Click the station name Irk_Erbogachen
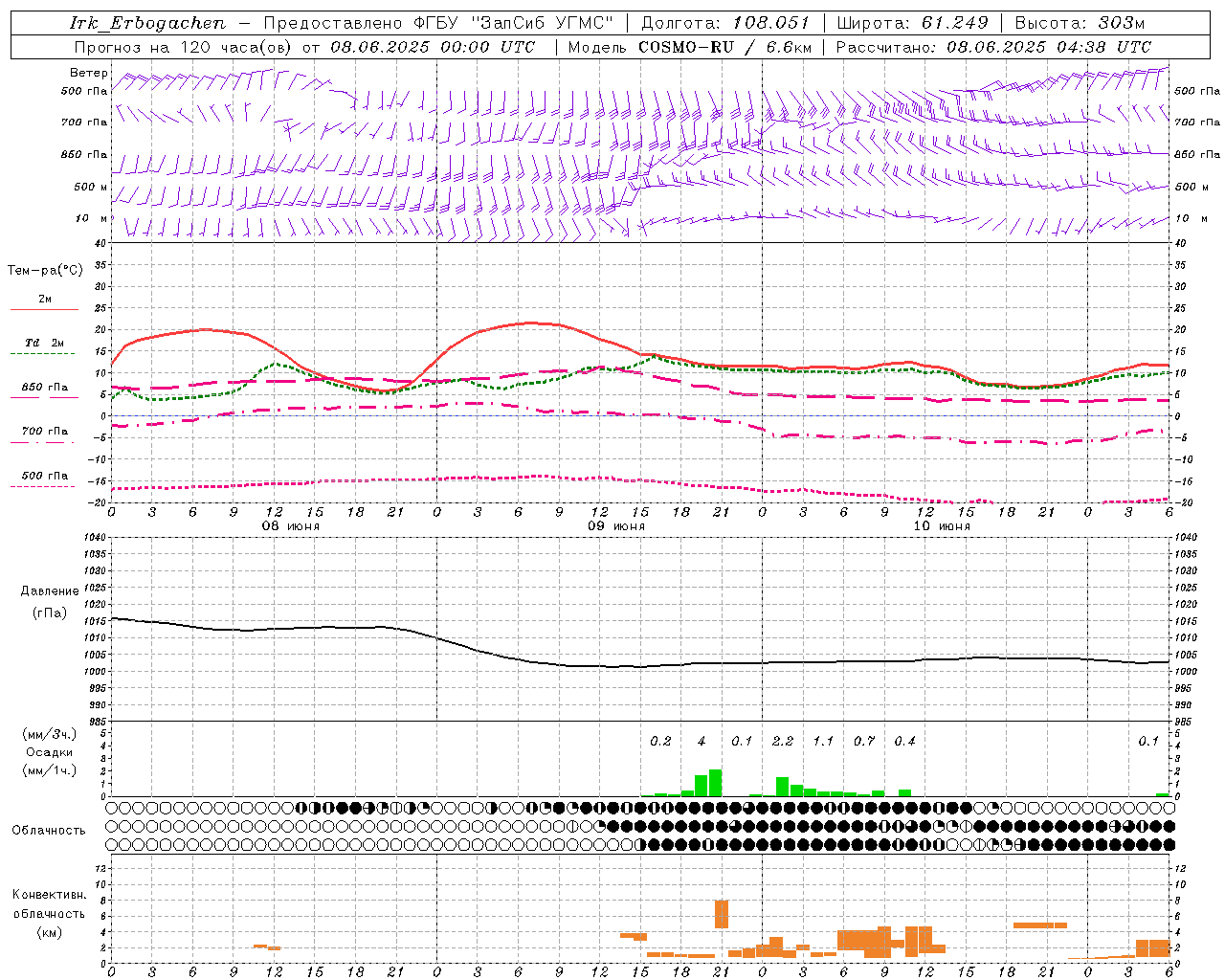Viewport: 1225px width, 980px height. pos(148,23)
